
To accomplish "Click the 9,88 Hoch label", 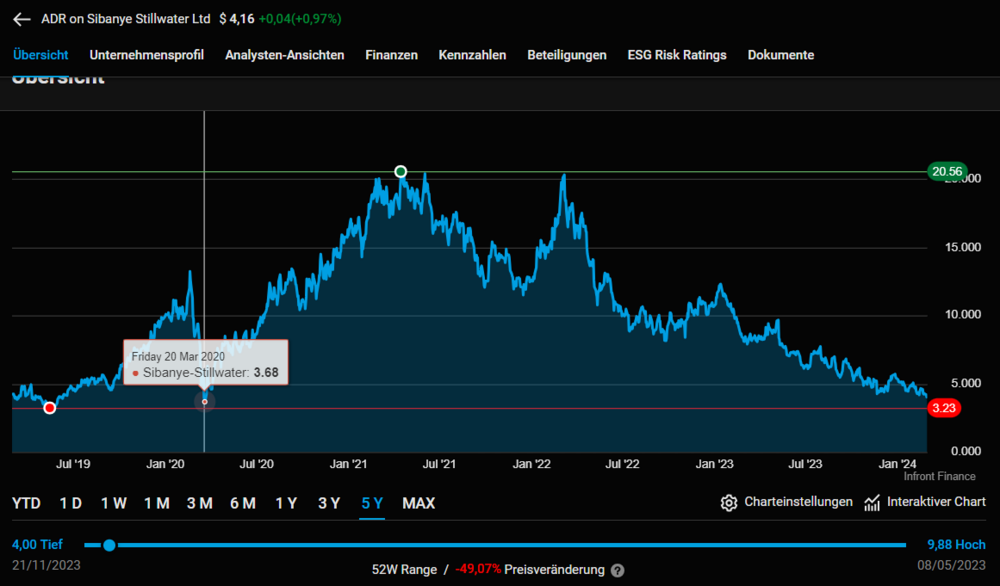I will (x=956, y=545).
